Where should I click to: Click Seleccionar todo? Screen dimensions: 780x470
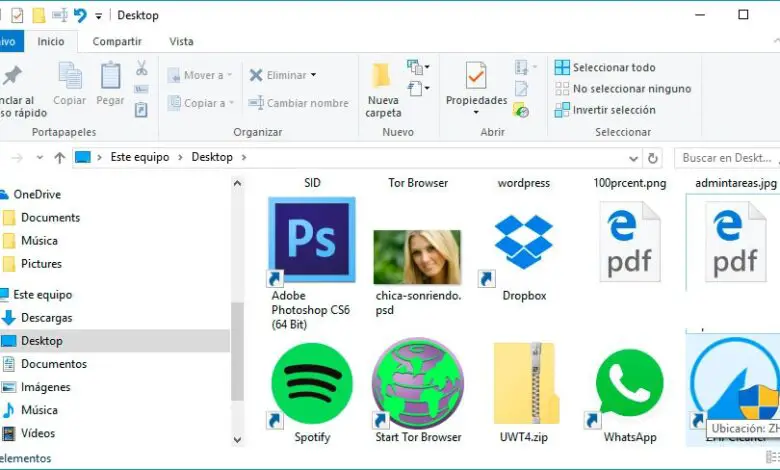pos(605,67)
